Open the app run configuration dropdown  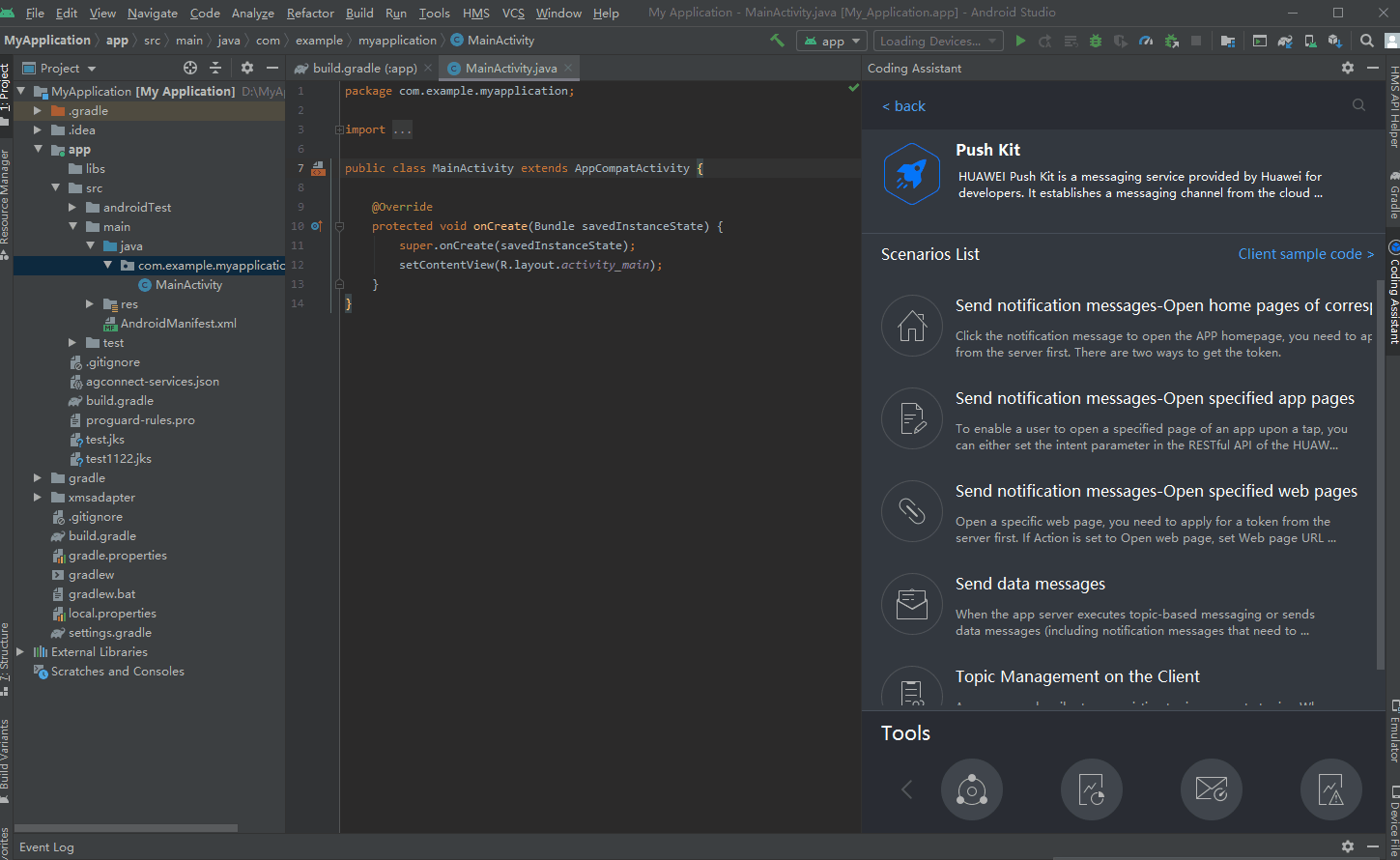coord(831,41)
